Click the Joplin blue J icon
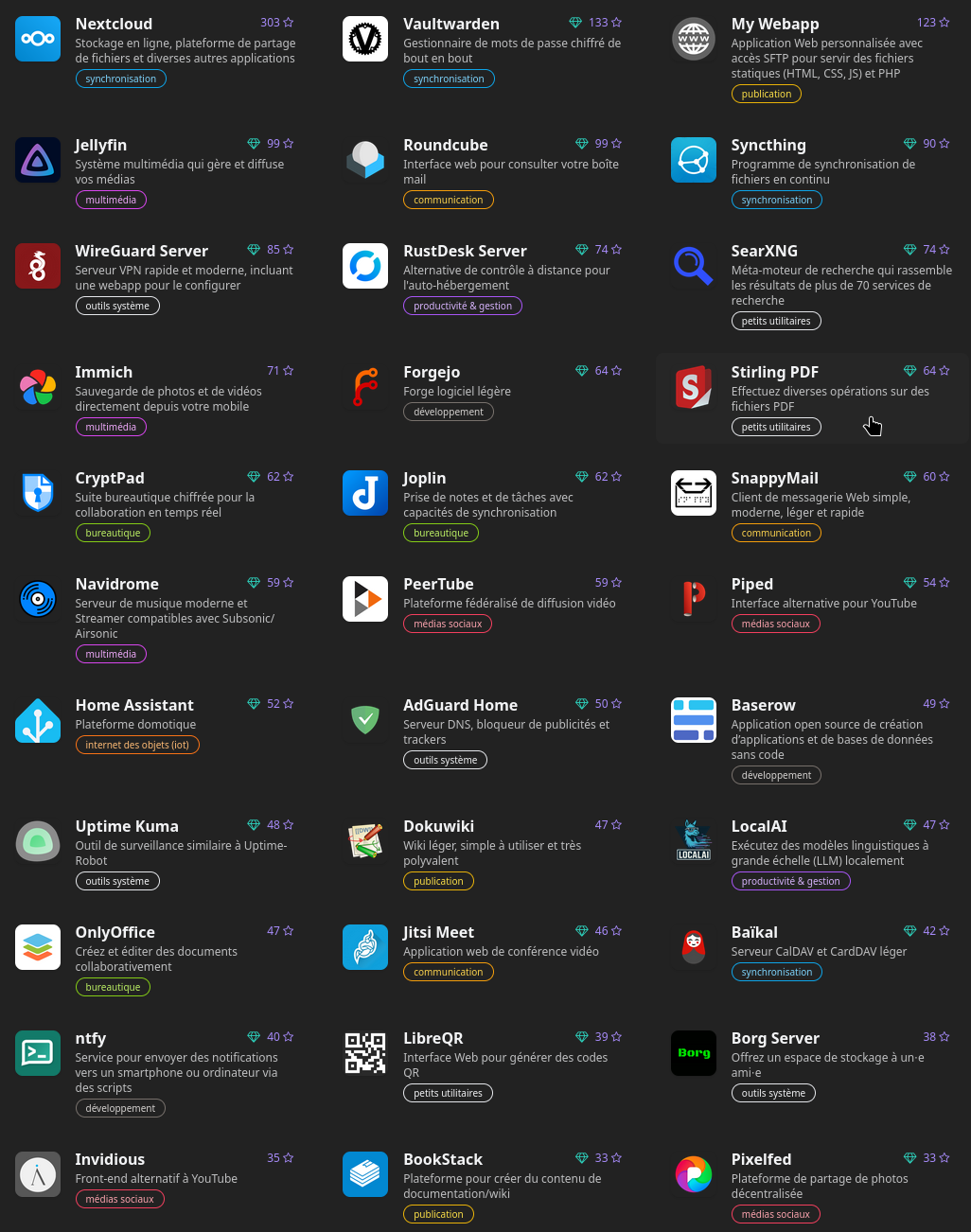This screenshot has width=971, height=1232. point(365,493)
